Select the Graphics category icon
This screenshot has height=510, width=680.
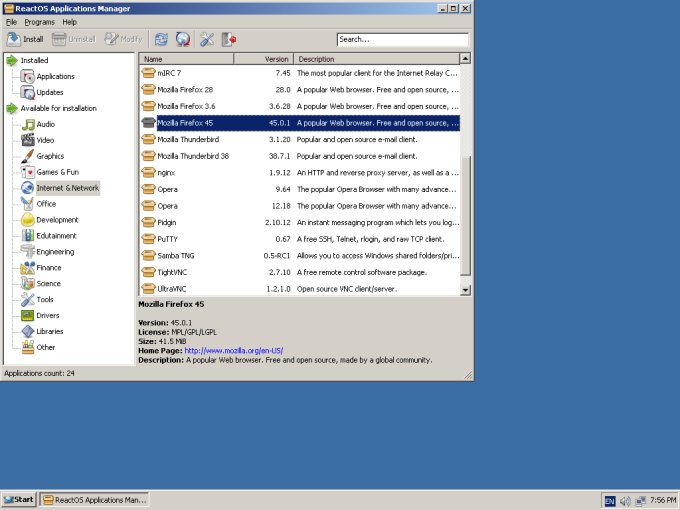(28, 156)
